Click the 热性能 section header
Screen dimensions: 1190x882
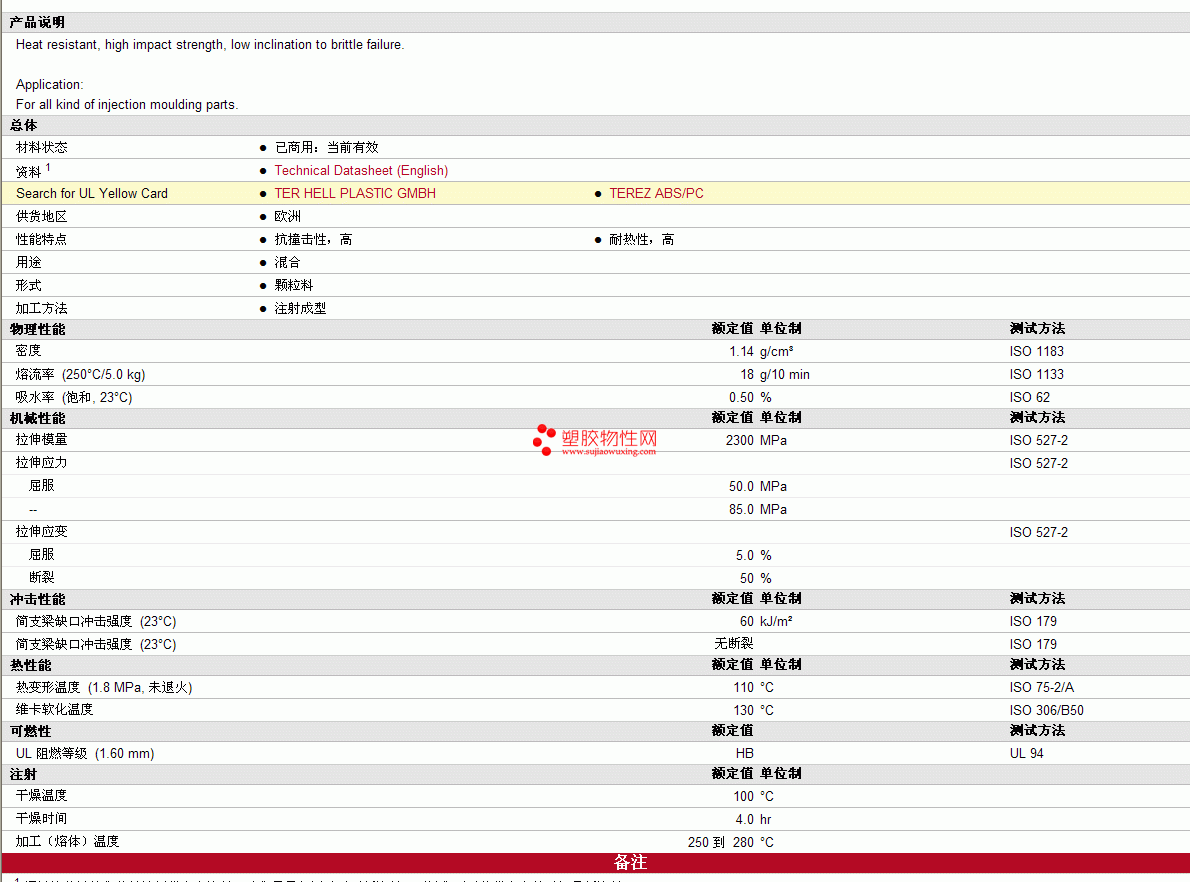point(30,665)
